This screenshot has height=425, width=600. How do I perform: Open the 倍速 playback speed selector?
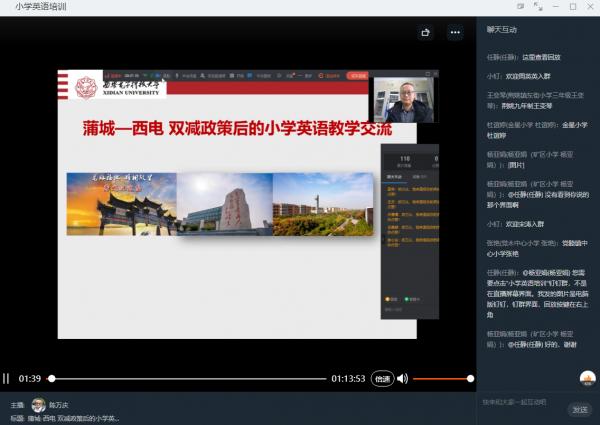click(382, 379)
